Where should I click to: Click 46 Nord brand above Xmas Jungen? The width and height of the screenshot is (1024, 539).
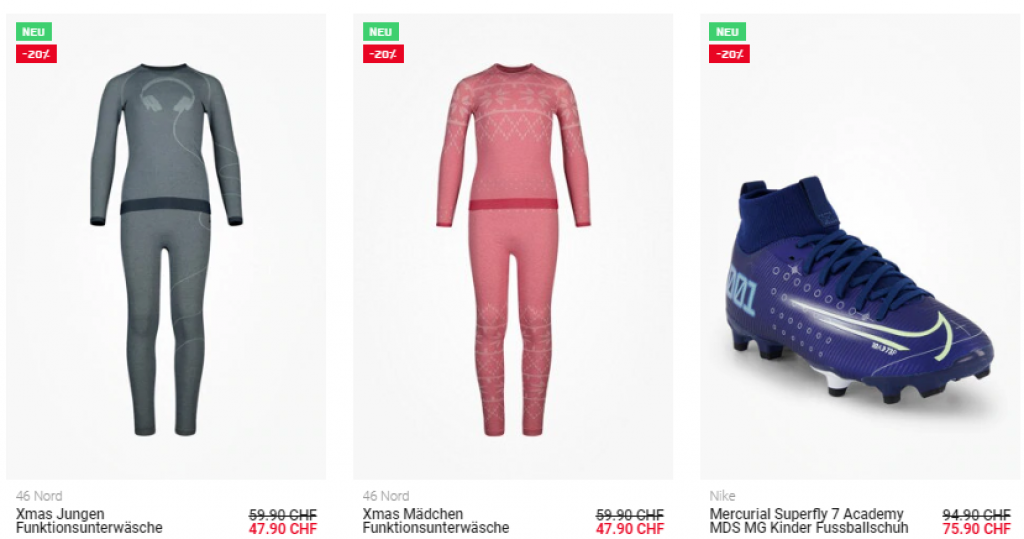[x=39, y=496]
